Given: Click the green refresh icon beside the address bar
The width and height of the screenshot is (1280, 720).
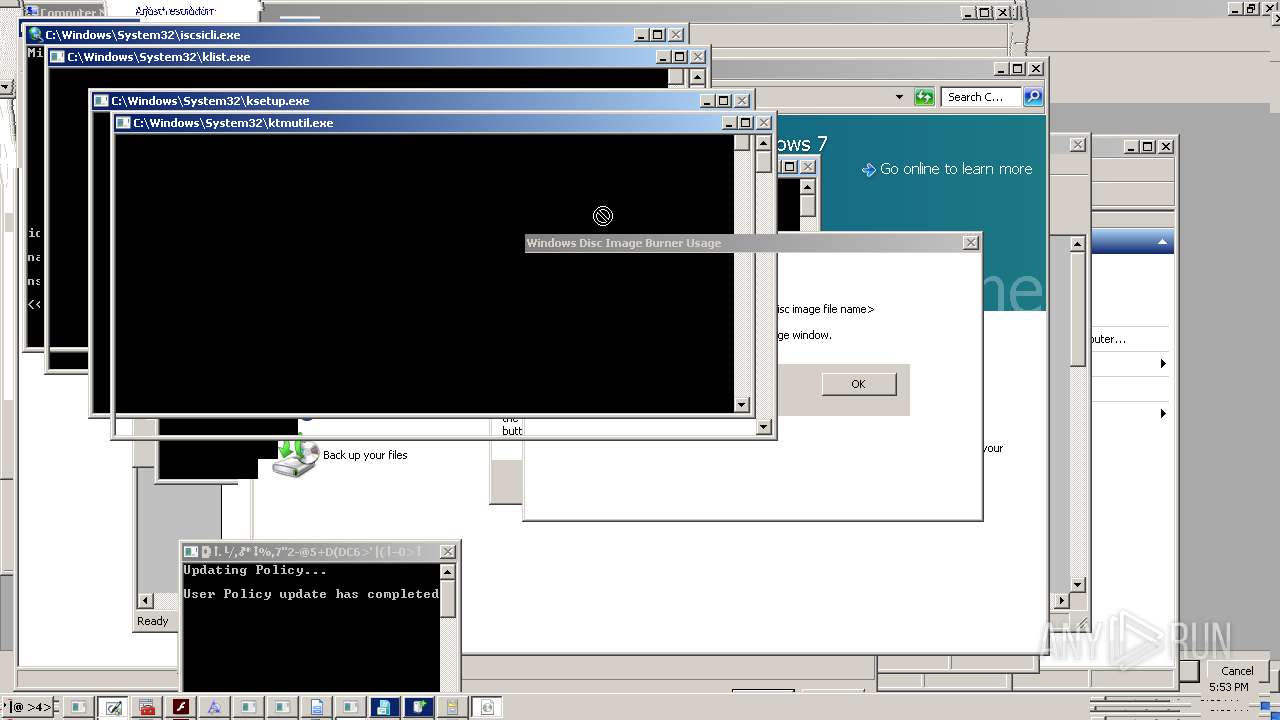Looking at the screenshot, I should (924, 97).
